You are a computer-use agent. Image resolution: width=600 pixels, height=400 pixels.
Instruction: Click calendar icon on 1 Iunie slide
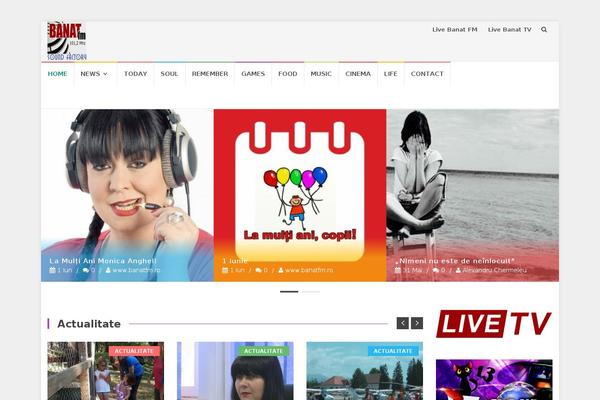(225, 270)
